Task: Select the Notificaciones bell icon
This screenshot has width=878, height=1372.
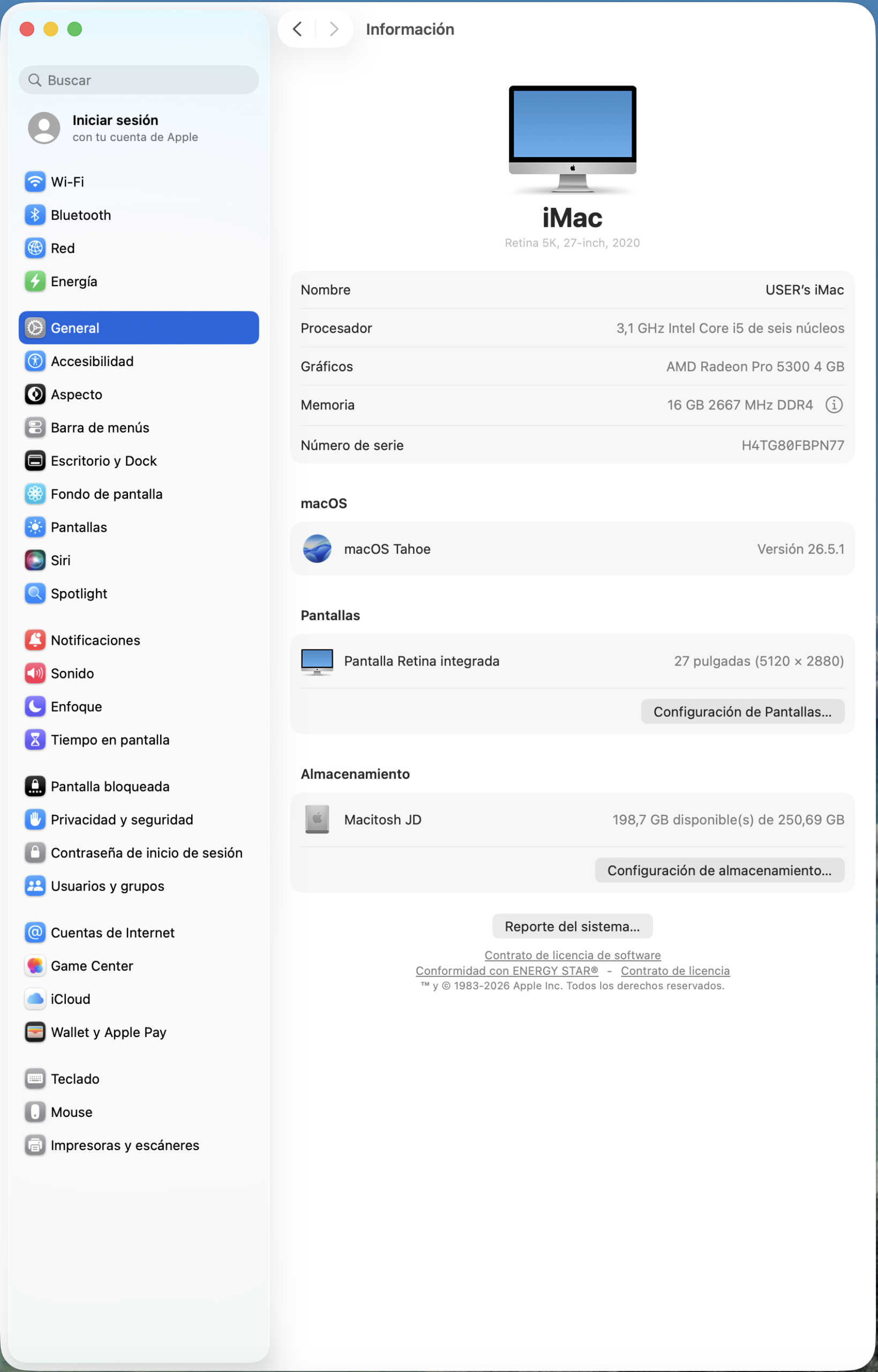Action: click(35, 640)
